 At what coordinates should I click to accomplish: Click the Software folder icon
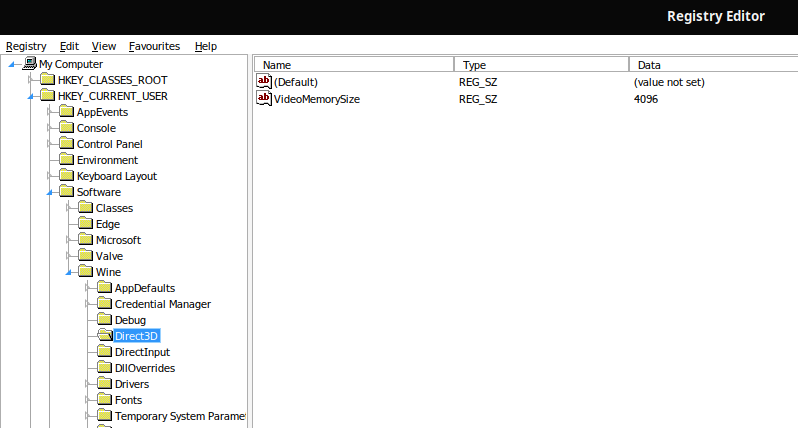[x=66, y=191]
